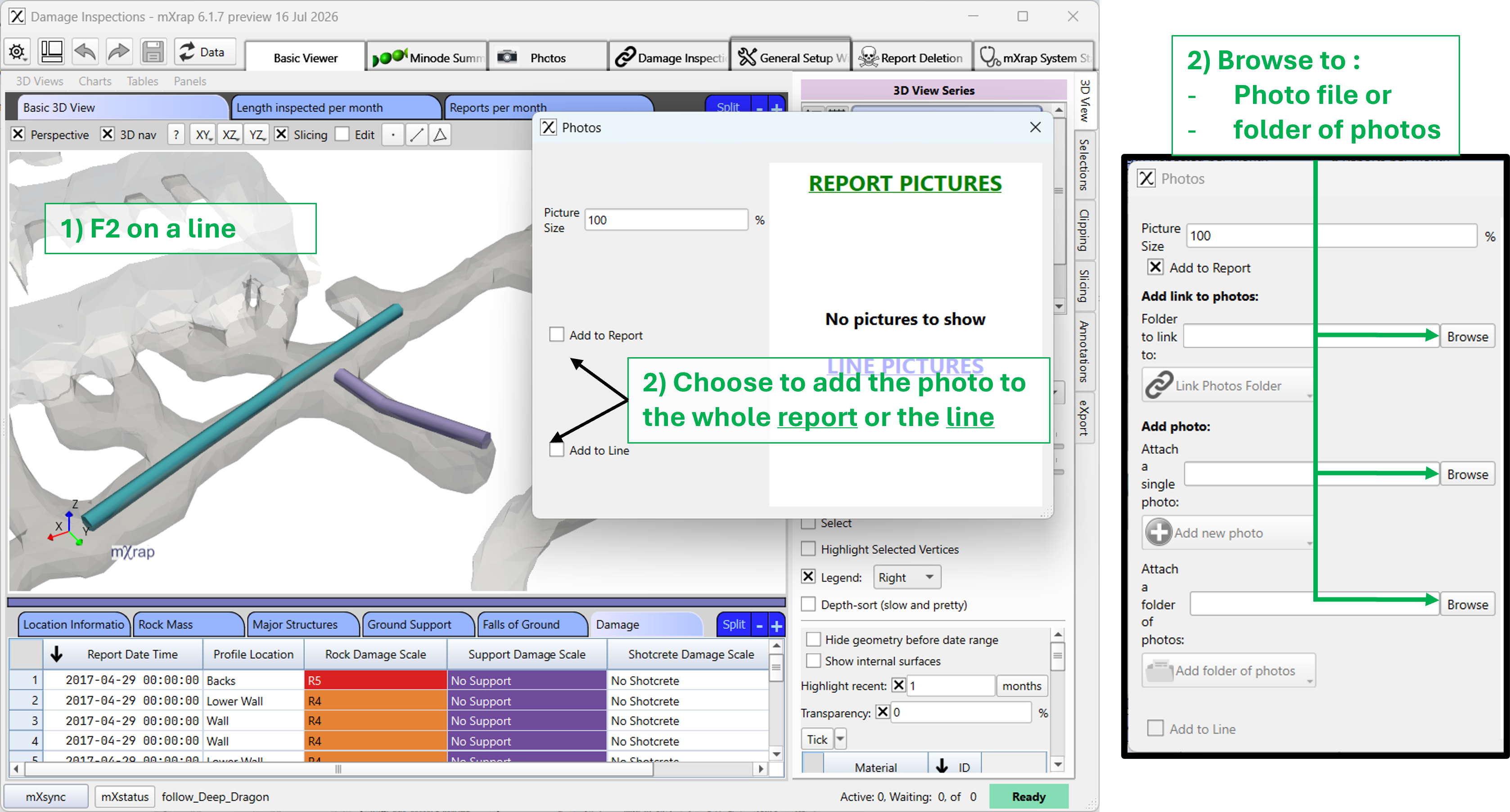
Task: Open the Legend position Right dropdown
Action: [907, 577]
